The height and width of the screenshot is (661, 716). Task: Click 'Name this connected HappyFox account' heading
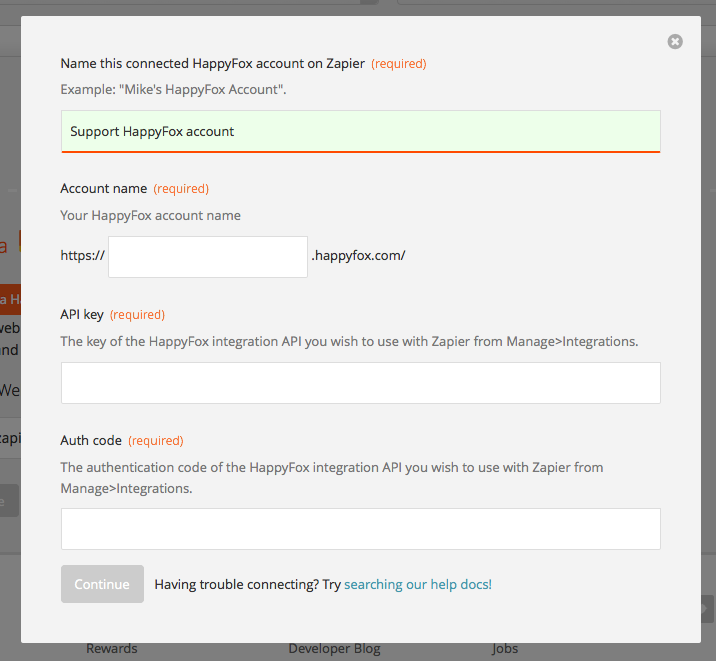[x=213, y=63]
